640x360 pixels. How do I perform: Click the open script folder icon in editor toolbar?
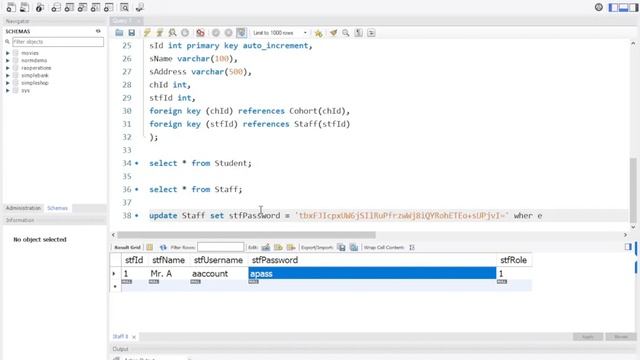119,33
